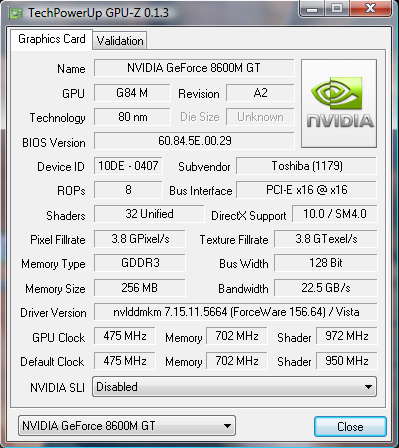Image resolution: width=399 pixels, height=448 pixels.
Task: Click the 'Bandwidth' label
Action: [x=243, y=289]
